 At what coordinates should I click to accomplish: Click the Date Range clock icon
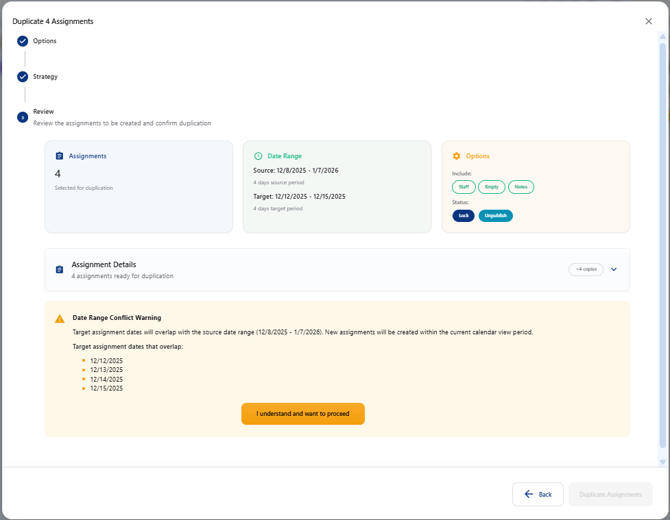(x=258, y=156)
